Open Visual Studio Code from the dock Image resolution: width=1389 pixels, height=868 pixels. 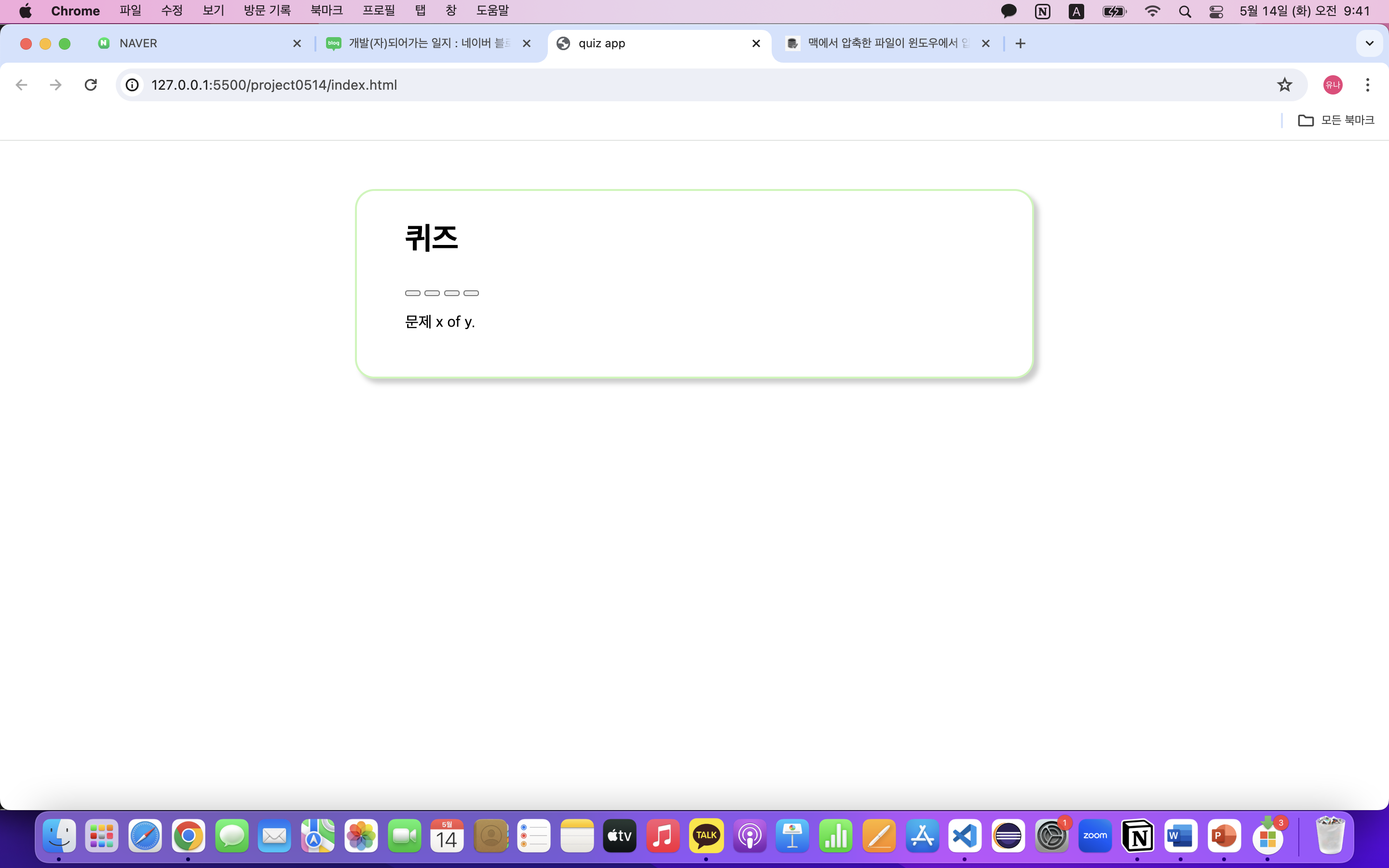965,836
